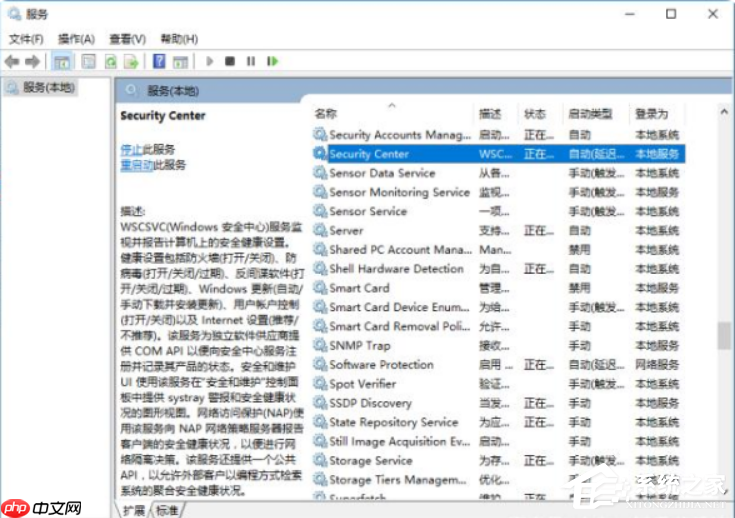Select the Still Image Acquisition Events row

click(499, 441)
